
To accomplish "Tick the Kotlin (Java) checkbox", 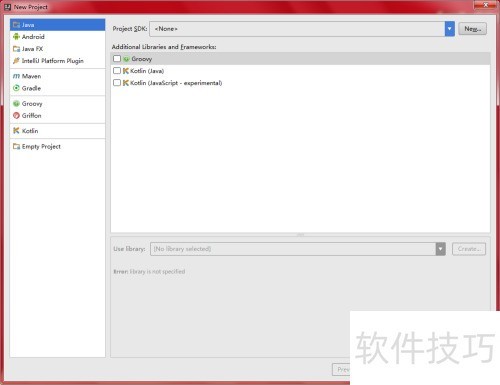I will (x=117, y=71).
